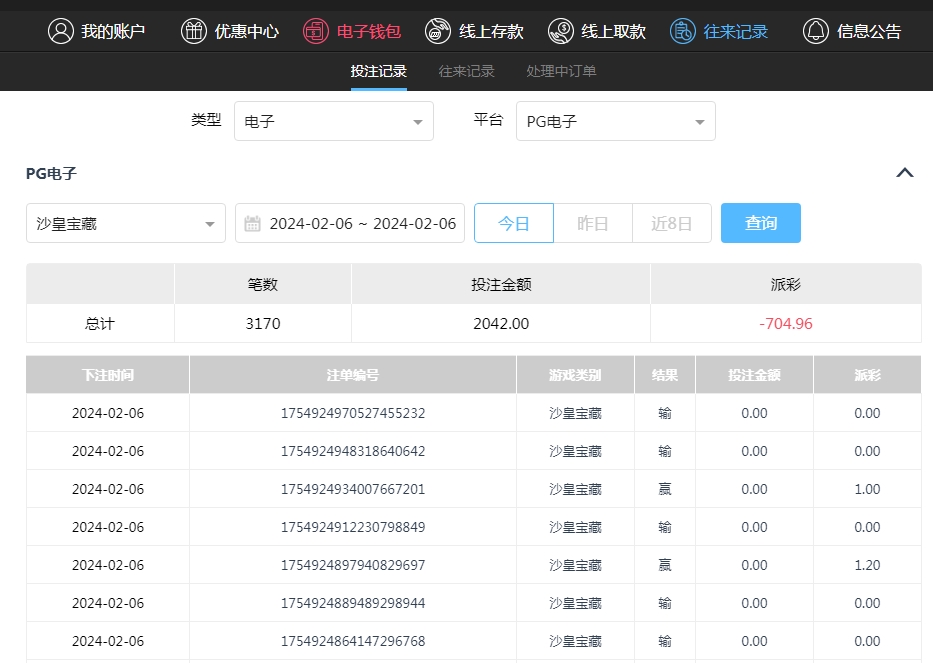Image resolution: width=933 pixels, height=663 pixels.
Task: Open the 类型 dropdown showing 电子
Action: (334, 122)
